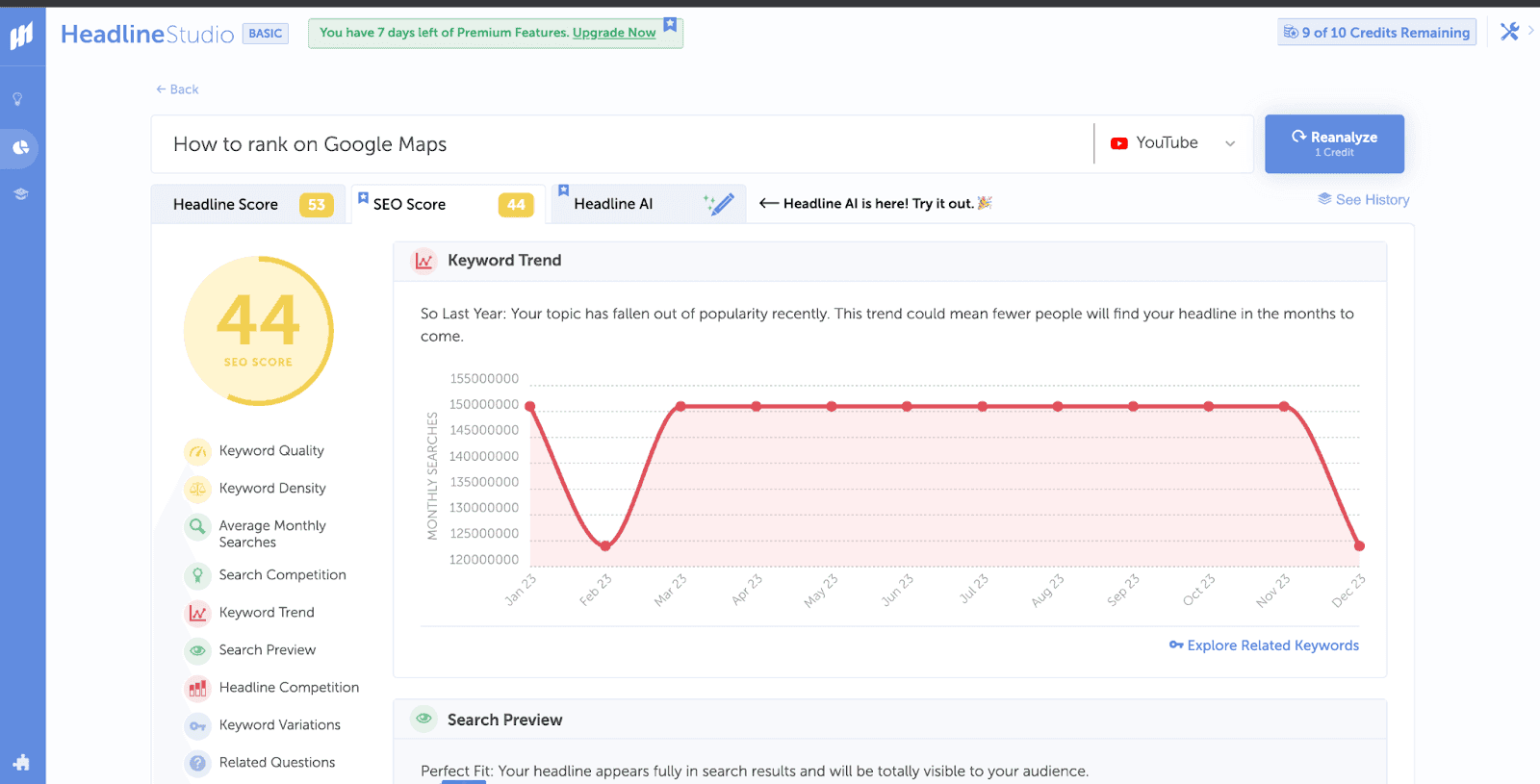The height and width of the screenshot is (784, 1540).
Task: Click the SEO Score 44 badge on tab
Action: 516,205
